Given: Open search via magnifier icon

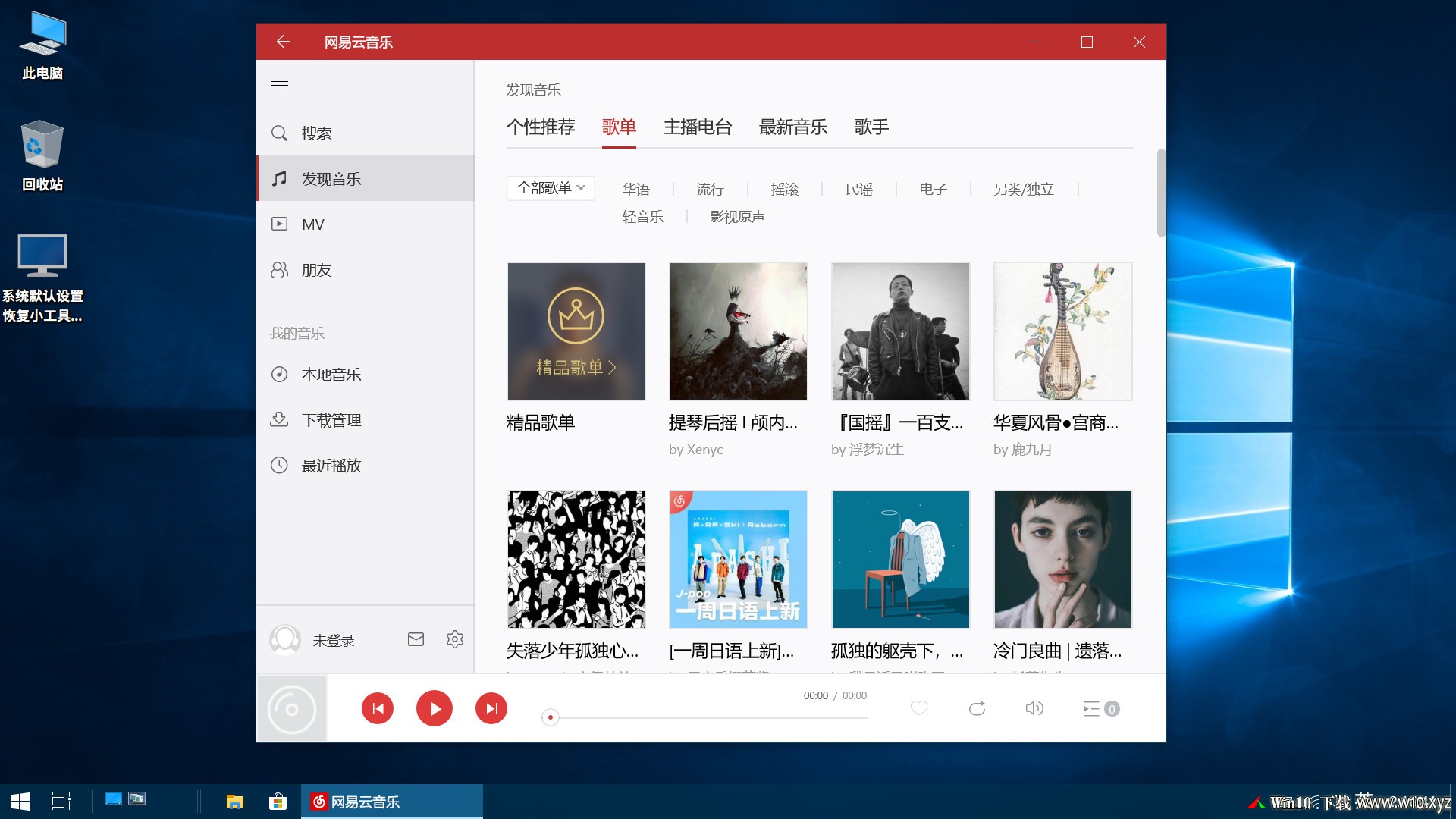Looking at the screenshot, I should pyautogui.click(x=279, y=133).
